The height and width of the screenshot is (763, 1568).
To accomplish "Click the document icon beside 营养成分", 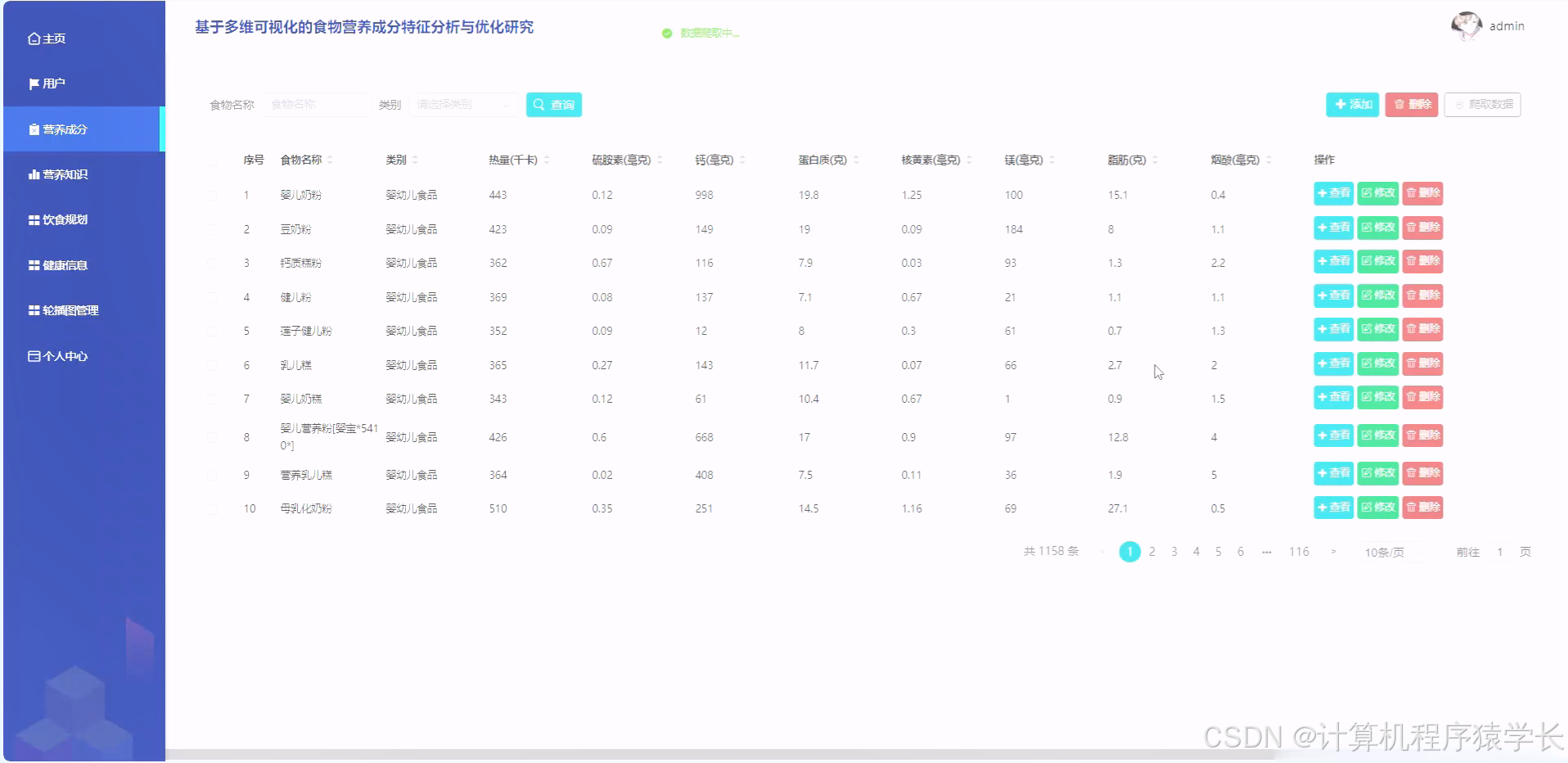I will (x=33, y=129).
